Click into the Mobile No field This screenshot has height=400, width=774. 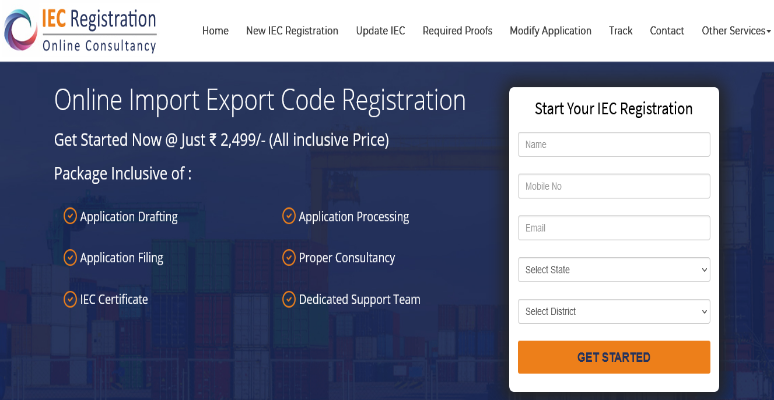[x=614, y=186]
